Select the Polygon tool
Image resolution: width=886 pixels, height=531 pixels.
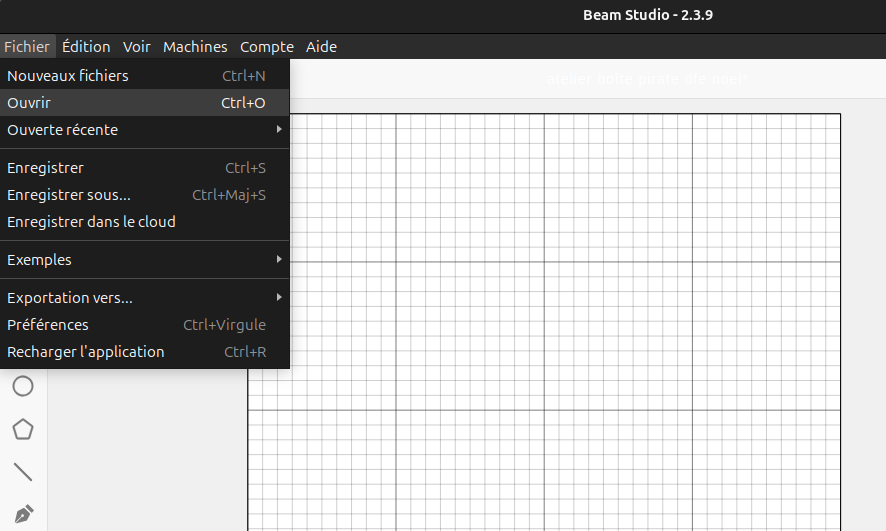pyautogui.click(x=22, y=429)
